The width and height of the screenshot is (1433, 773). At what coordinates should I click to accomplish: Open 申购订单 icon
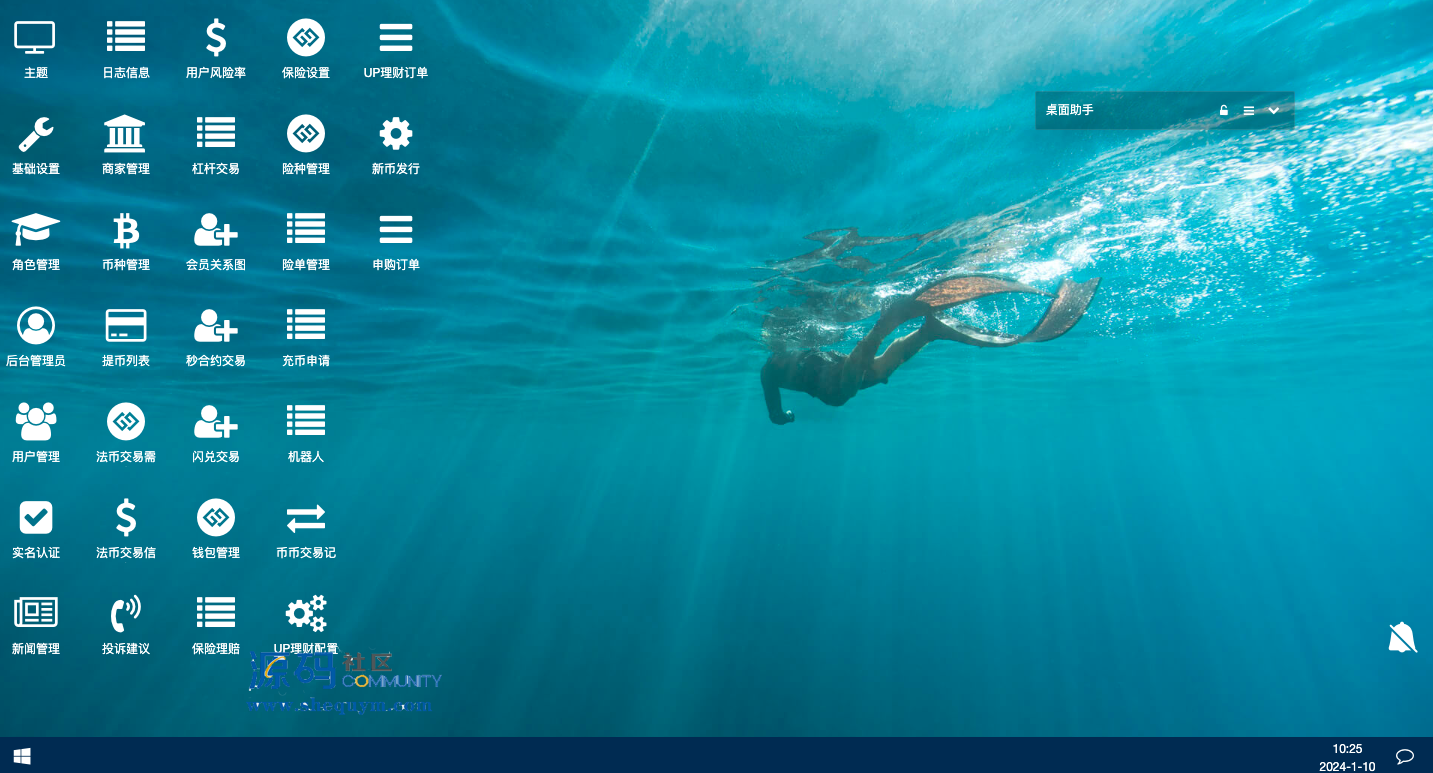click(x=396, y=230)
